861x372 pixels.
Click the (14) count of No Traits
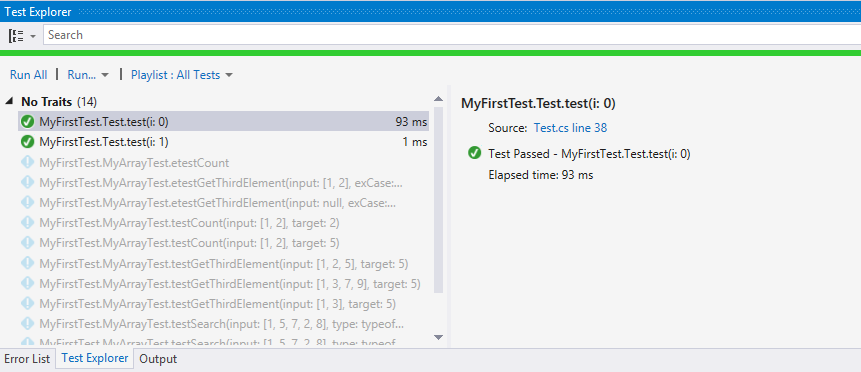[x=87, y=102]
